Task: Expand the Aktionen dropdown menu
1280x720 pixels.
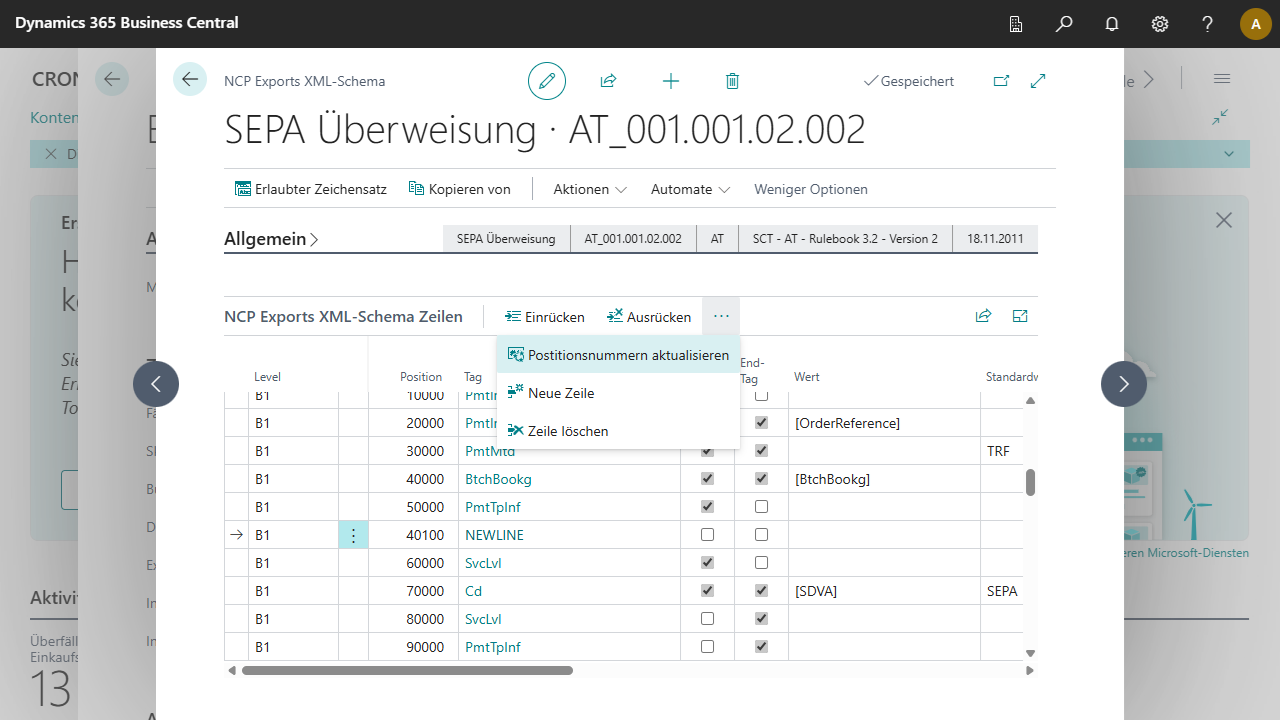Action: pos(590,189)
